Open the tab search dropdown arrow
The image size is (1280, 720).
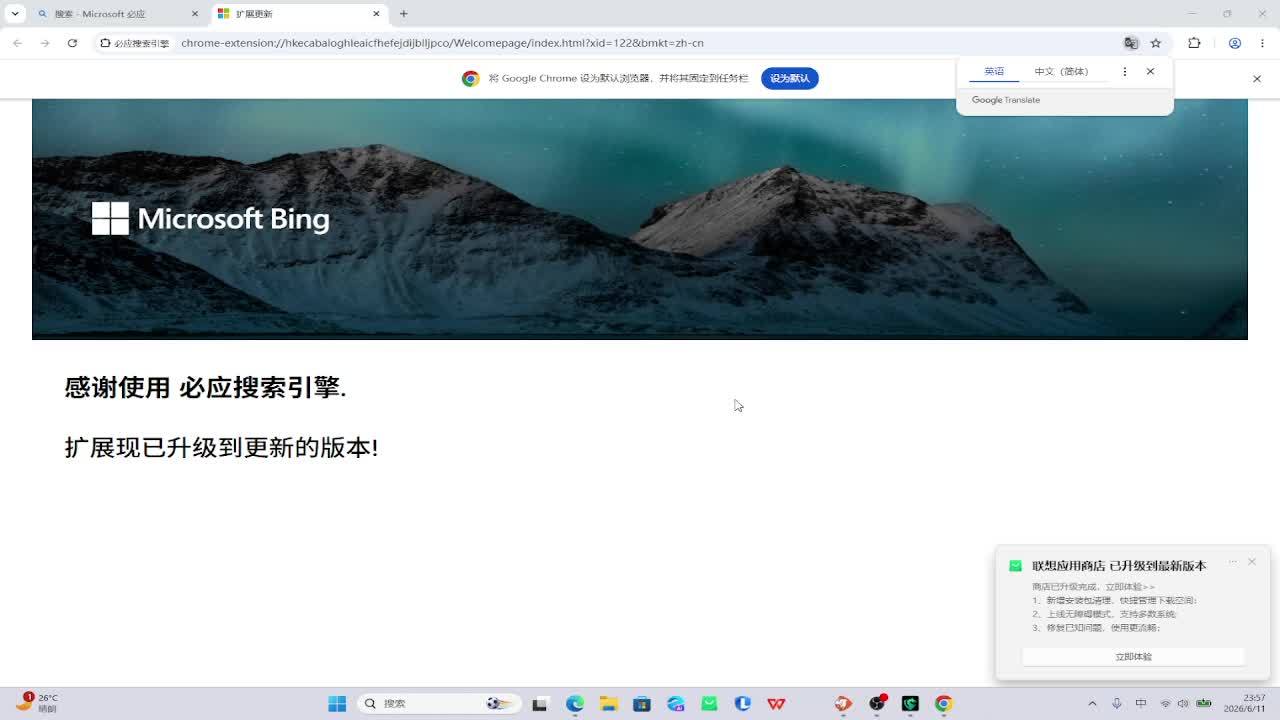(x=15, y=14)
